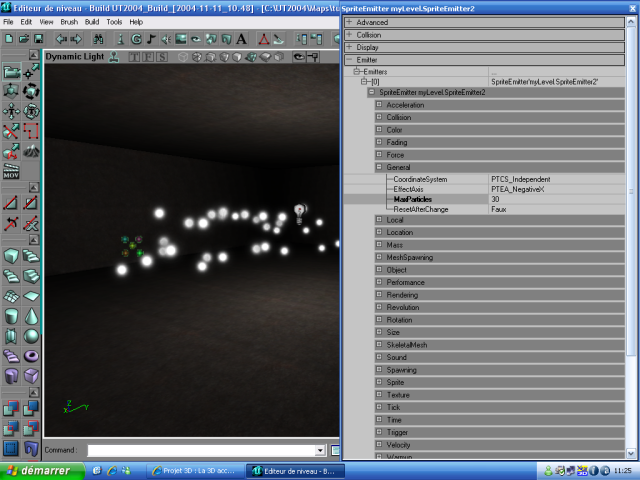Select the Matinee MOV tool
This screenshot has width=640, height=480.
(11, 171)
